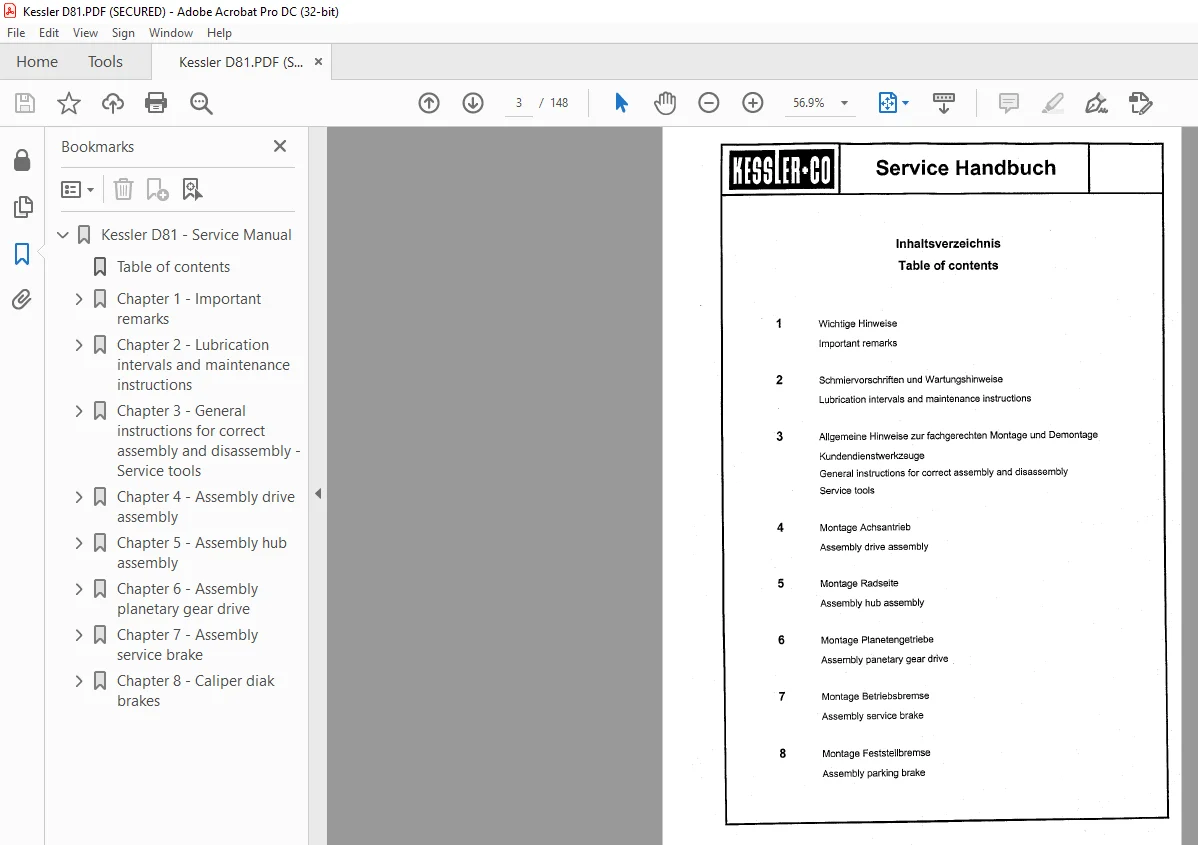Viewport: 1198px width, 845px height.
Task: Delete selected bookmark with trash icon
Action: click(123, 189)
